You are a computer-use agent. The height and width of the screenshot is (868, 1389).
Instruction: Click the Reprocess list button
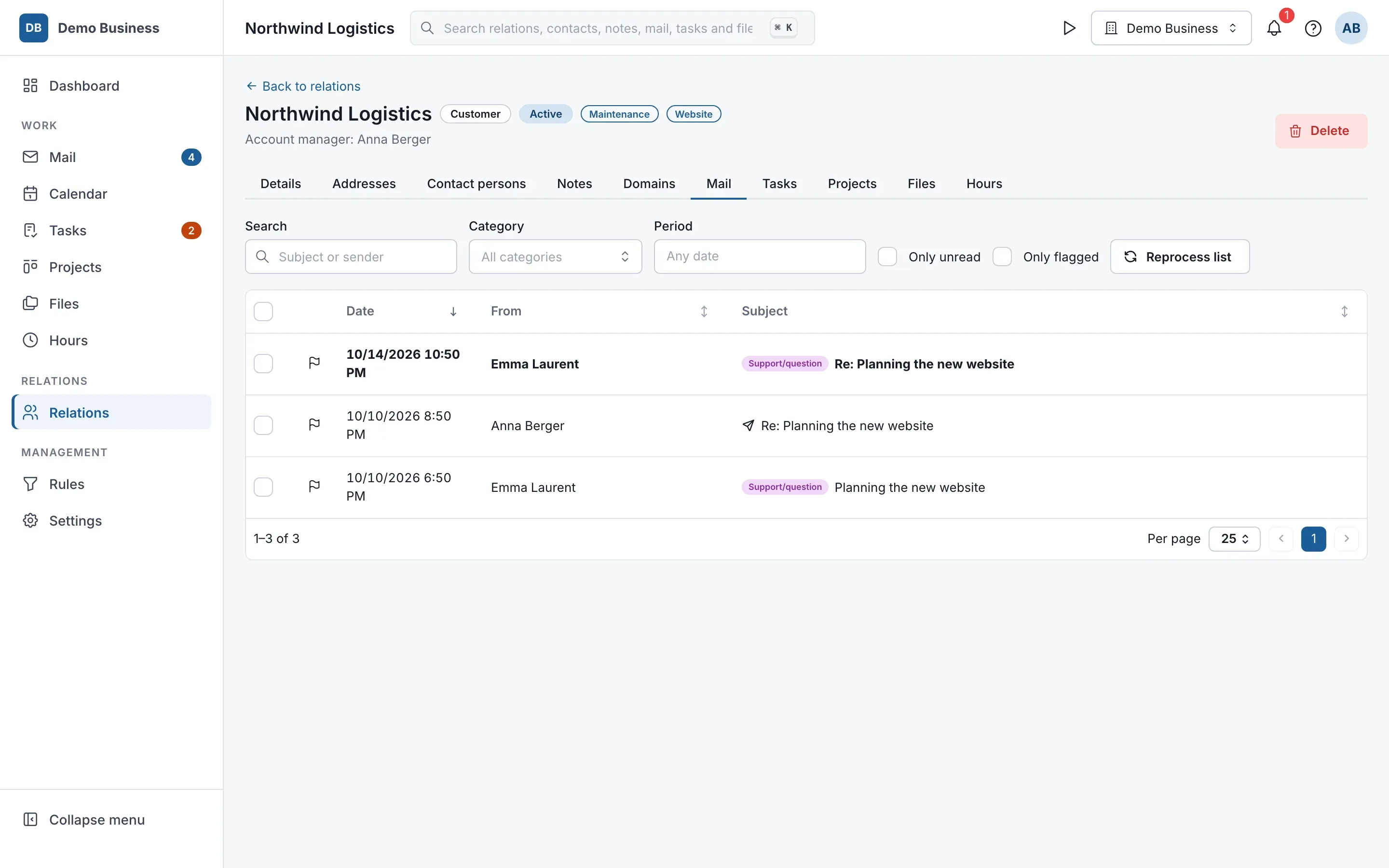point(1180,257)
